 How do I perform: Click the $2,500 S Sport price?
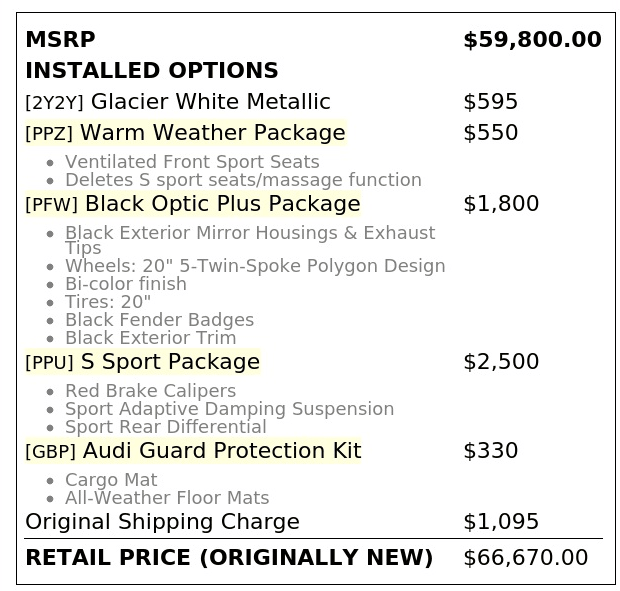[x=501, y=361]
